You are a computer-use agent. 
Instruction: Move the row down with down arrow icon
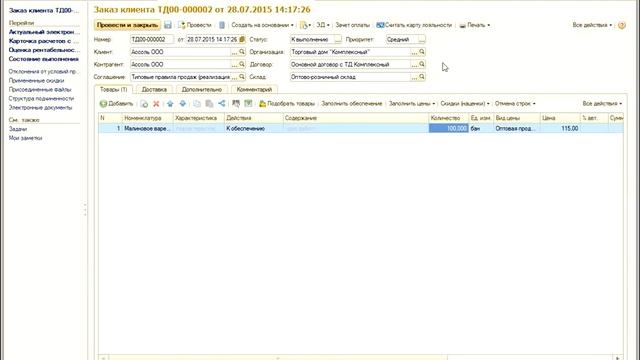(x=183, y=104)
